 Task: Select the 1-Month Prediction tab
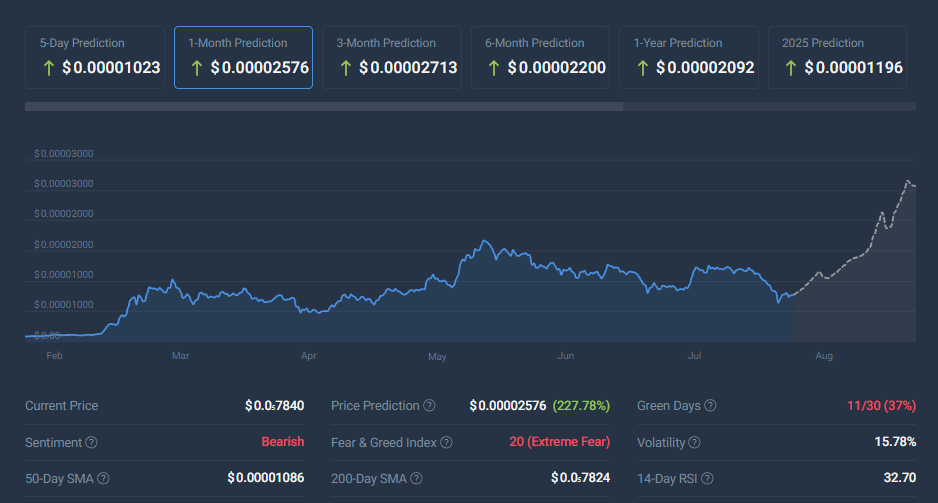pos(243,57)
